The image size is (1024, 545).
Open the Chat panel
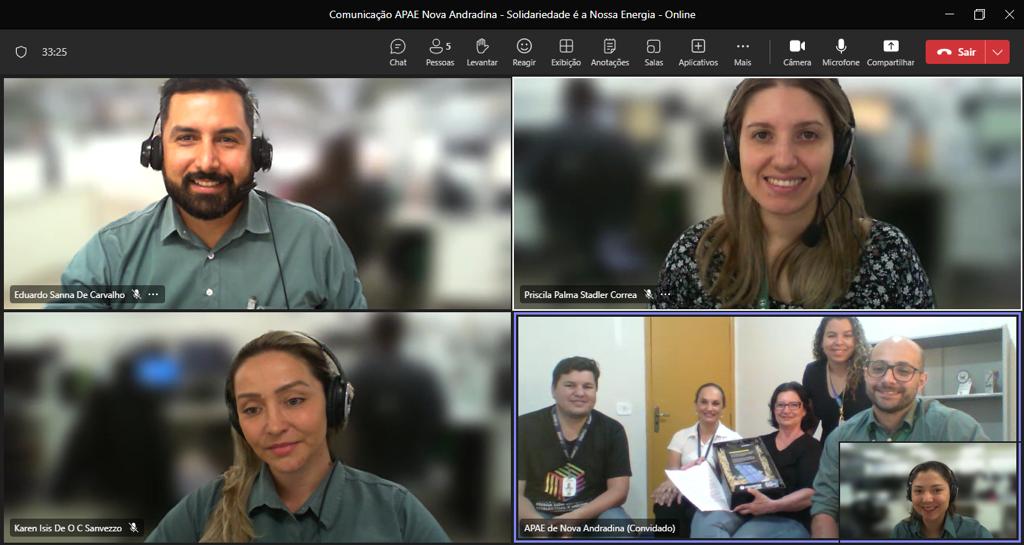click(x=398, y=52)
